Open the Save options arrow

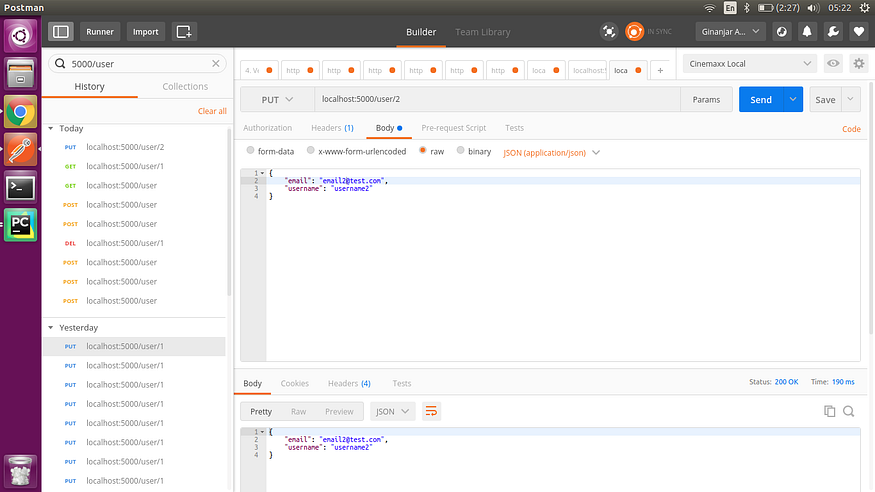tap(850, 99)
